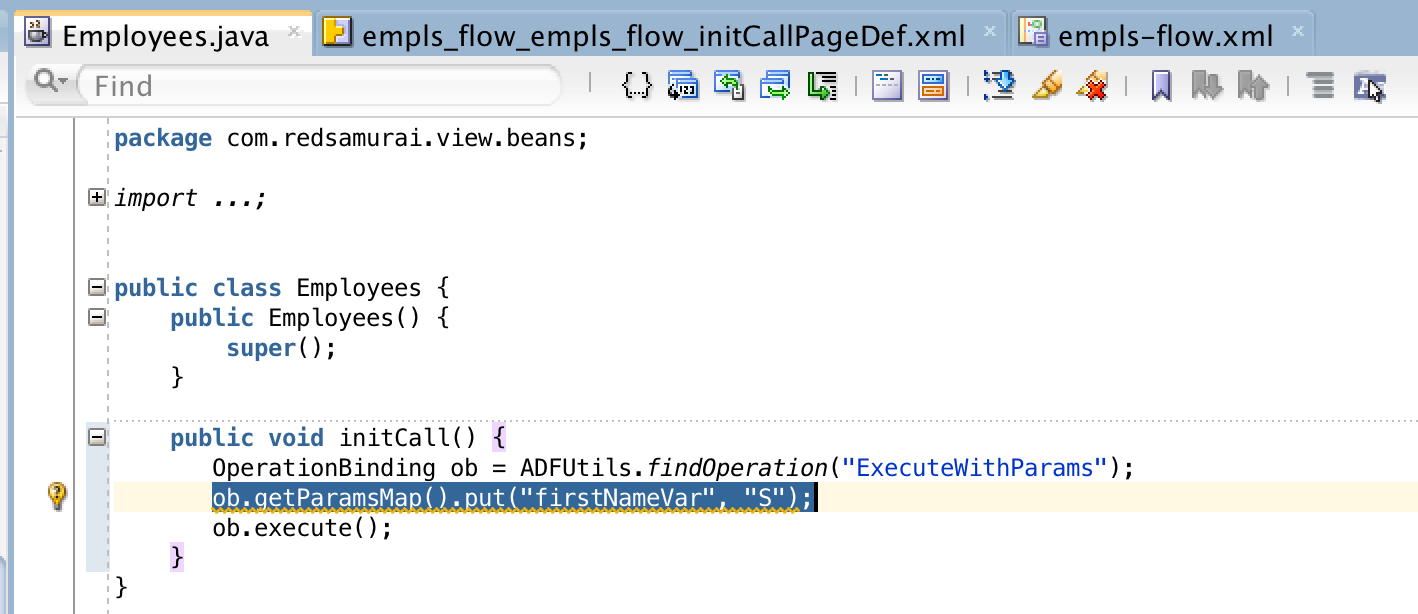Go to the next bookmark
This screenshot has width=1418, height=614.
pyautogui.click(x=1209, y=86)
